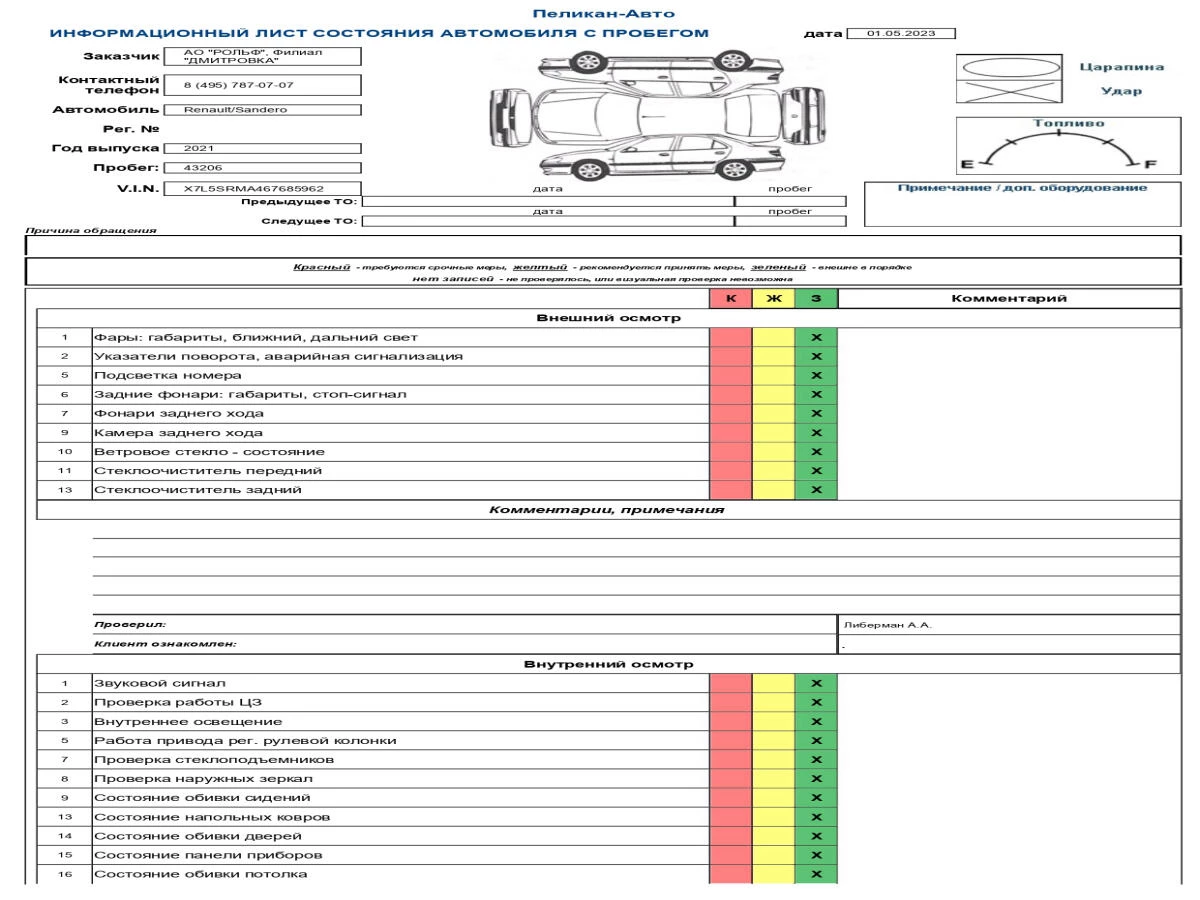Click the Автомобиль field Renault/Sandero

click(x=261, y=110)
